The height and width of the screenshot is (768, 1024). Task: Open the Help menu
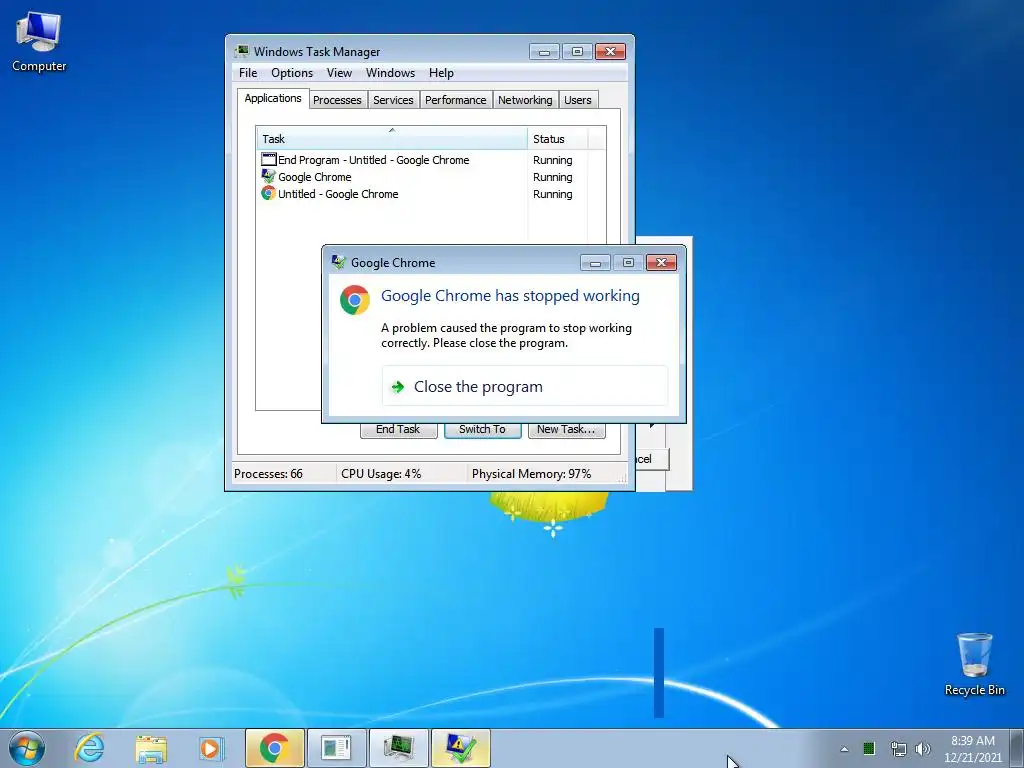click(x=441, y=73)
